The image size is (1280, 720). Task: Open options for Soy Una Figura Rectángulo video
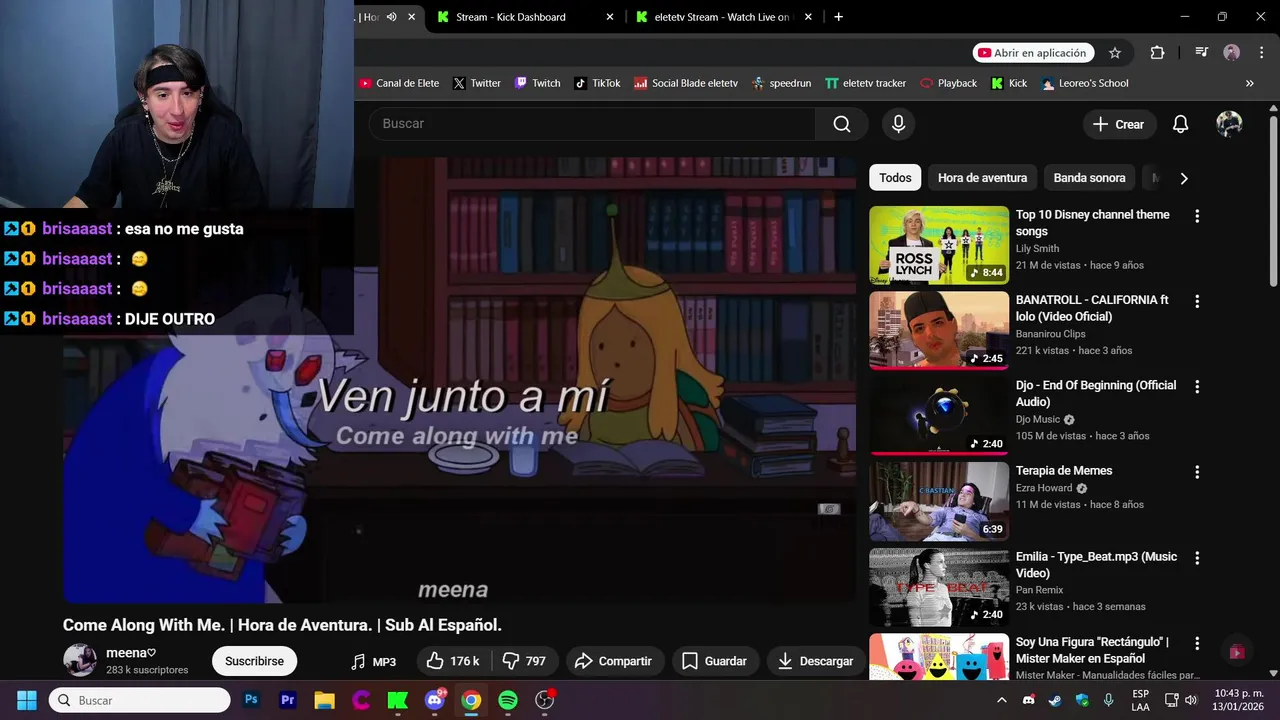pyautogui.click(x=1197, y=643)
